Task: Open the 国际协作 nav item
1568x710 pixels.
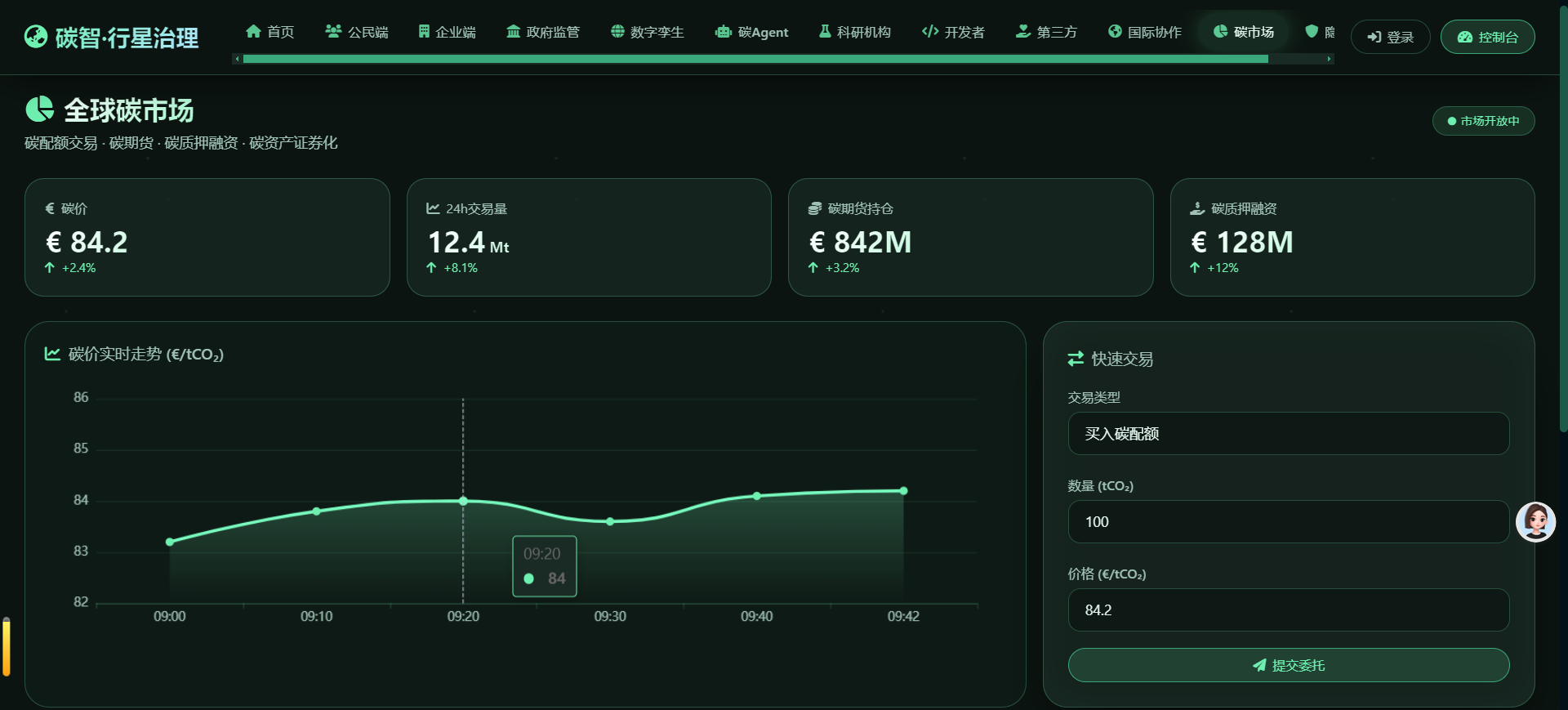Action: [1145, 32]
